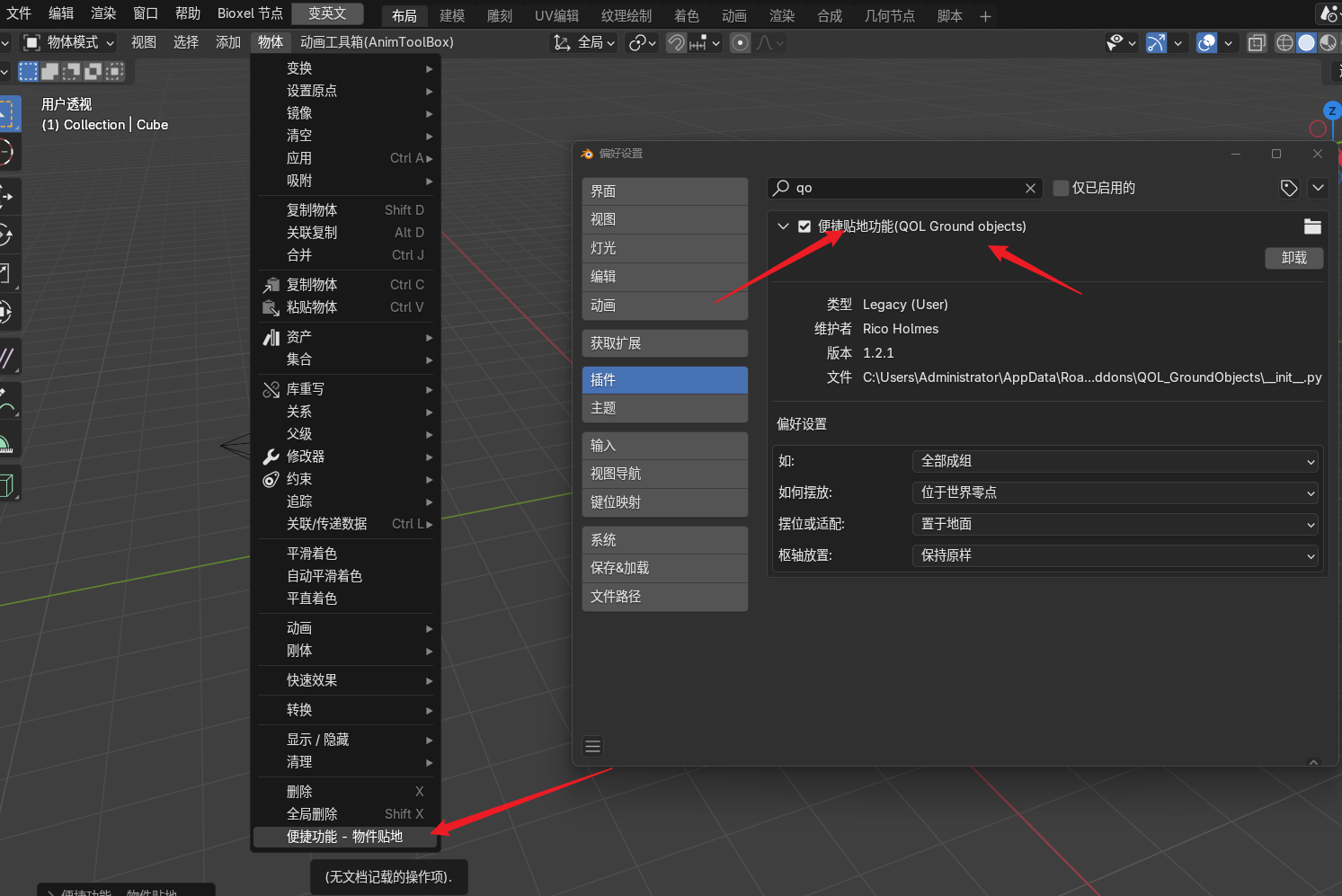Open '获取扩展' preferences section
The image size is (1342, 896).
665,343
